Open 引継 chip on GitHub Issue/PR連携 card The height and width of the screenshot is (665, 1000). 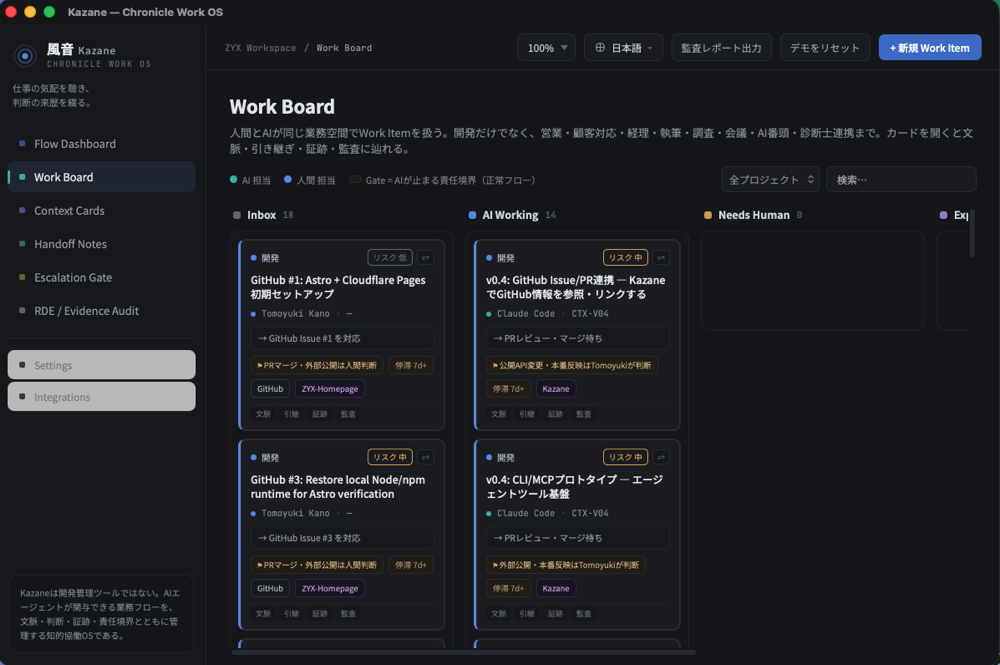(527, 414)
